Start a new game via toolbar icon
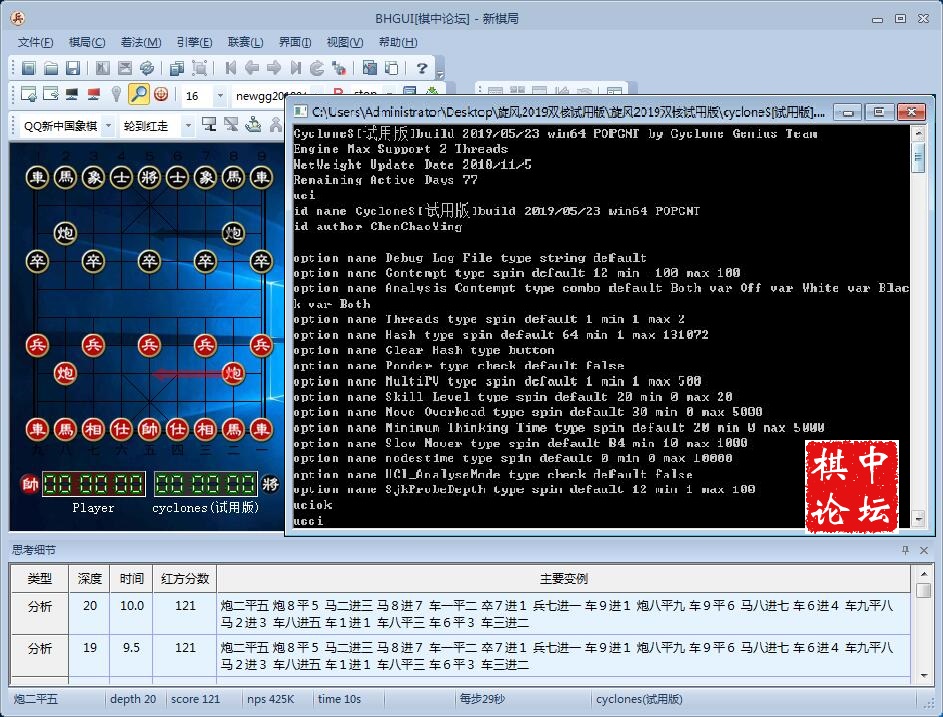Viewport: 943px width, 717px height. 28,68
